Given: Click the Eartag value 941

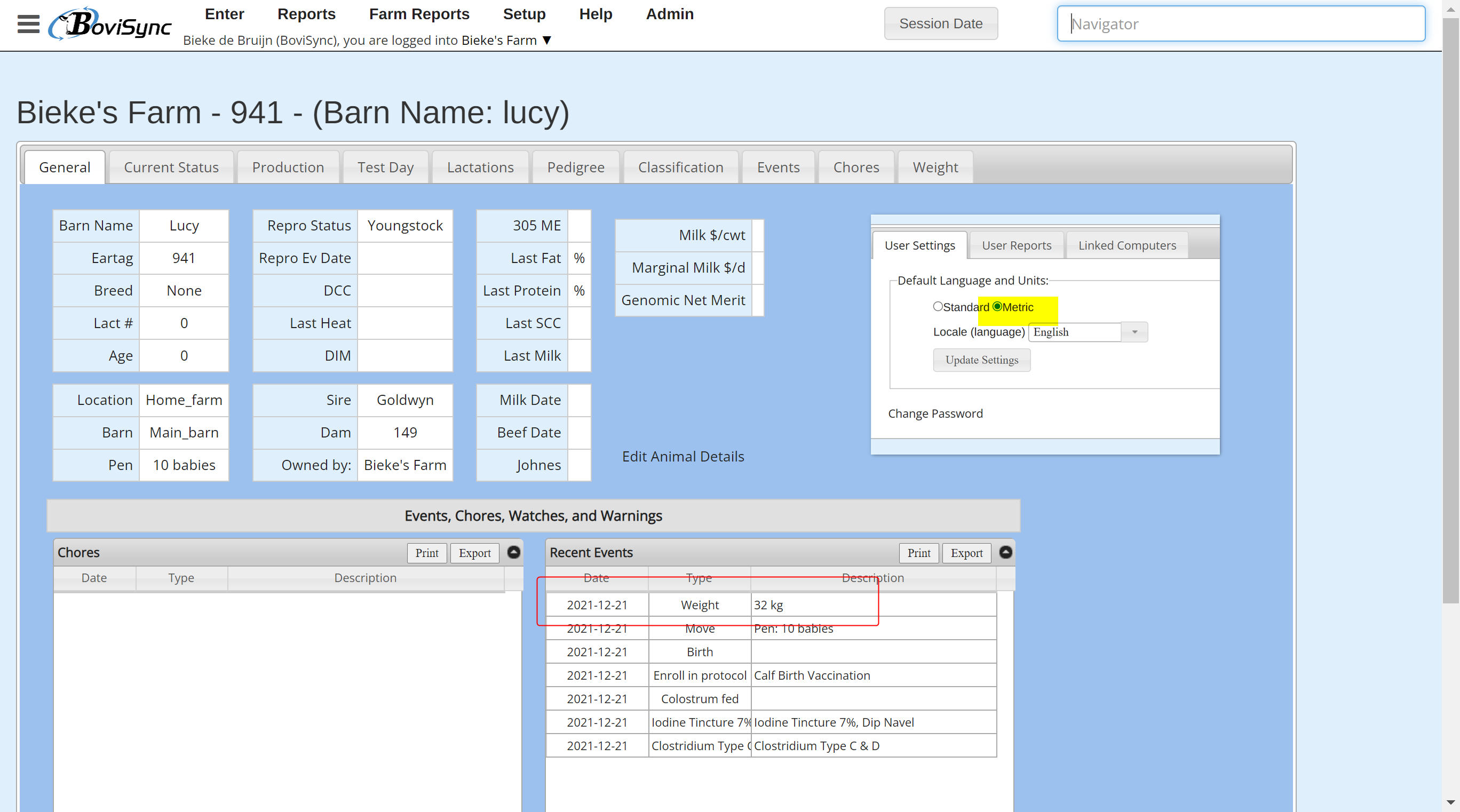Looking at the screenshot, I should click(x=184, y=258).
